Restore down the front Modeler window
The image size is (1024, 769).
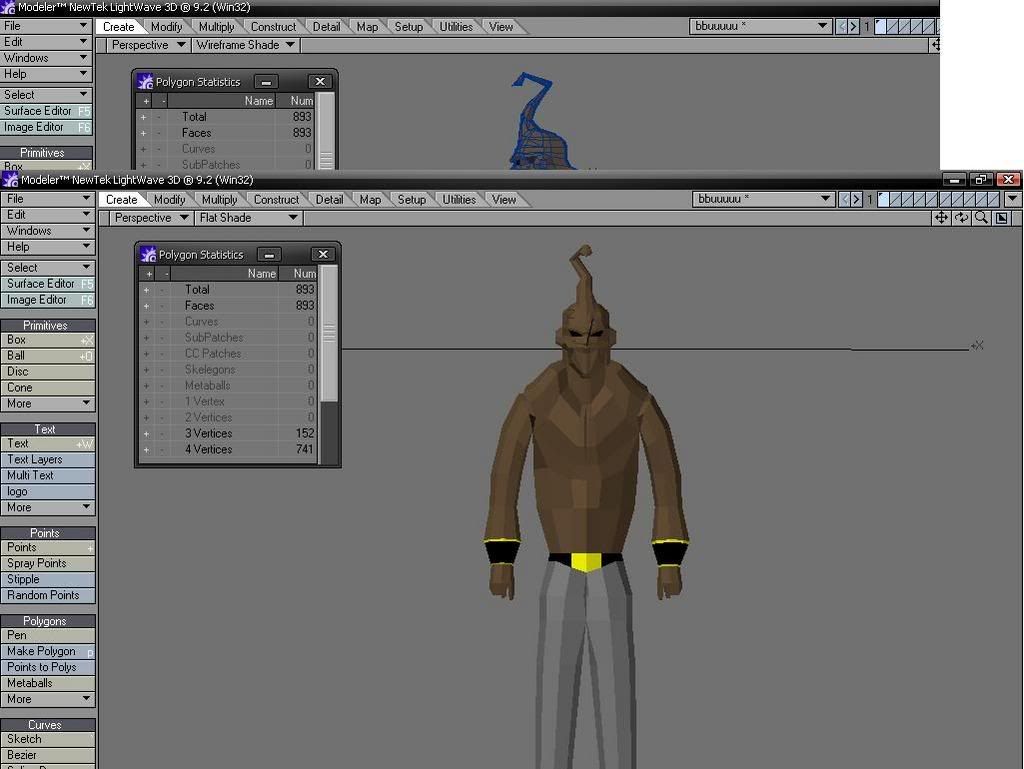pyautogui.click(x=980, y=180)
